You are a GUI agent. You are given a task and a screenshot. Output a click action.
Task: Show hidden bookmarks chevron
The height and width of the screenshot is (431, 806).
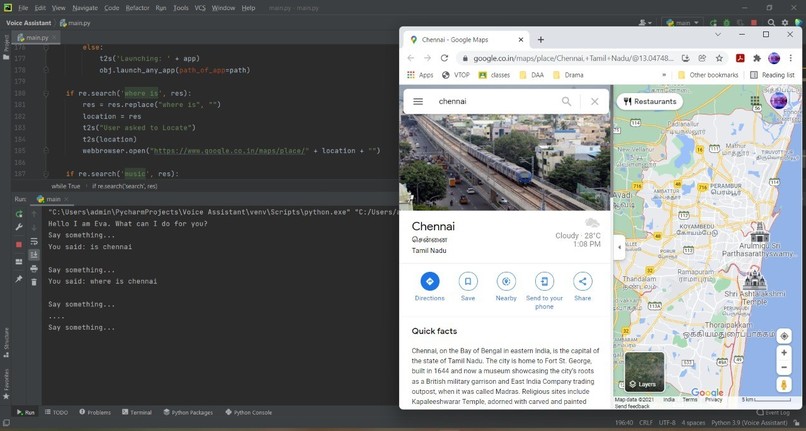point(664,75)
